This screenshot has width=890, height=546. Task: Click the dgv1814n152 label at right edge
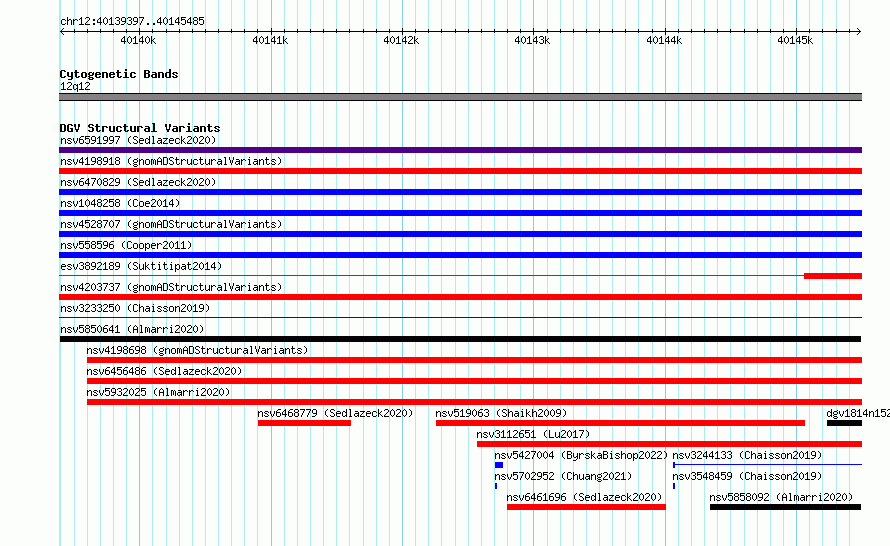[858, 413]
